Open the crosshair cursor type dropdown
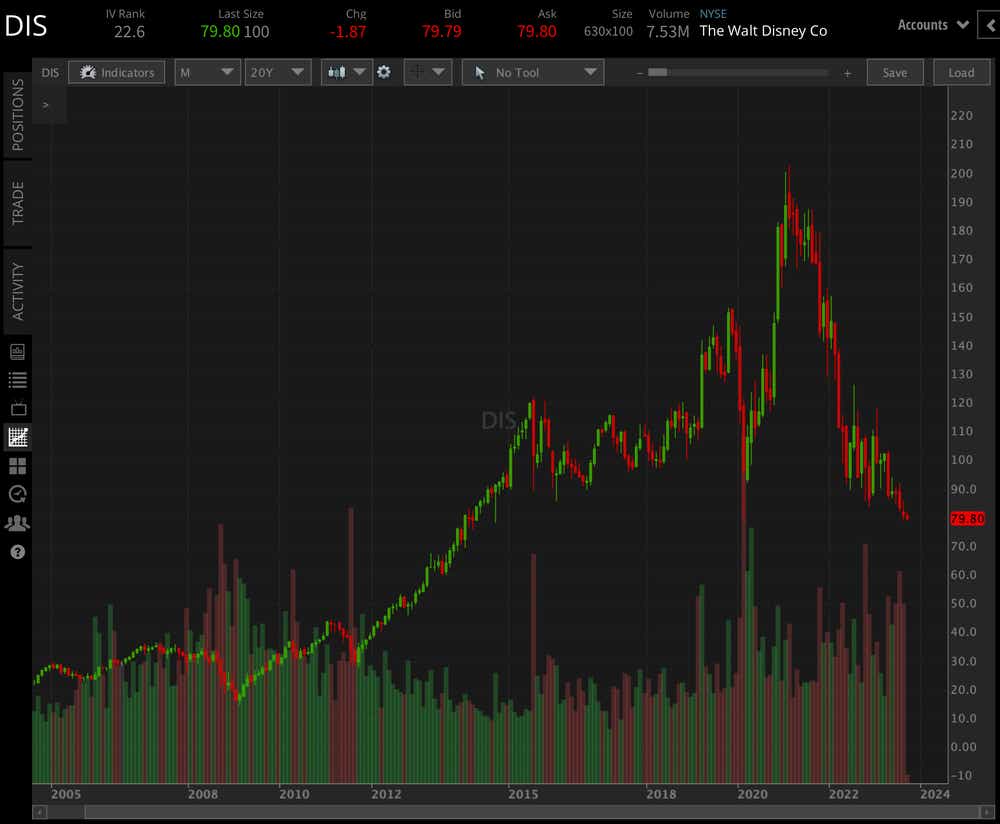The height and width of the screenshot is (824, 1000). click(427, 73)
